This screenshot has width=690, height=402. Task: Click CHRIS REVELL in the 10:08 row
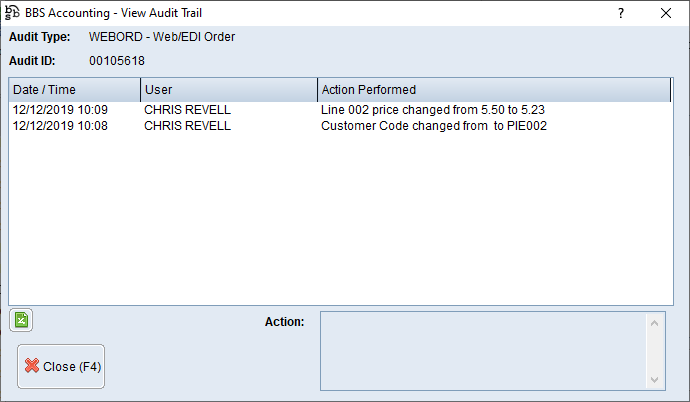[x=187, y=126]
